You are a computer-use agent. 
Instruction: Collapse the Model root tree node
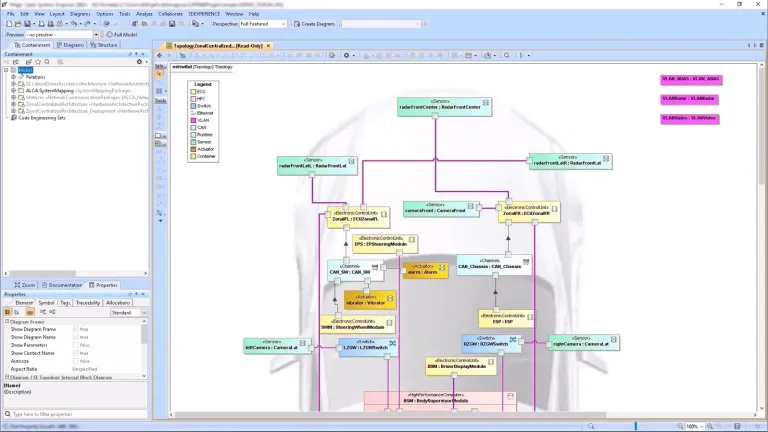tap(6, 70)
